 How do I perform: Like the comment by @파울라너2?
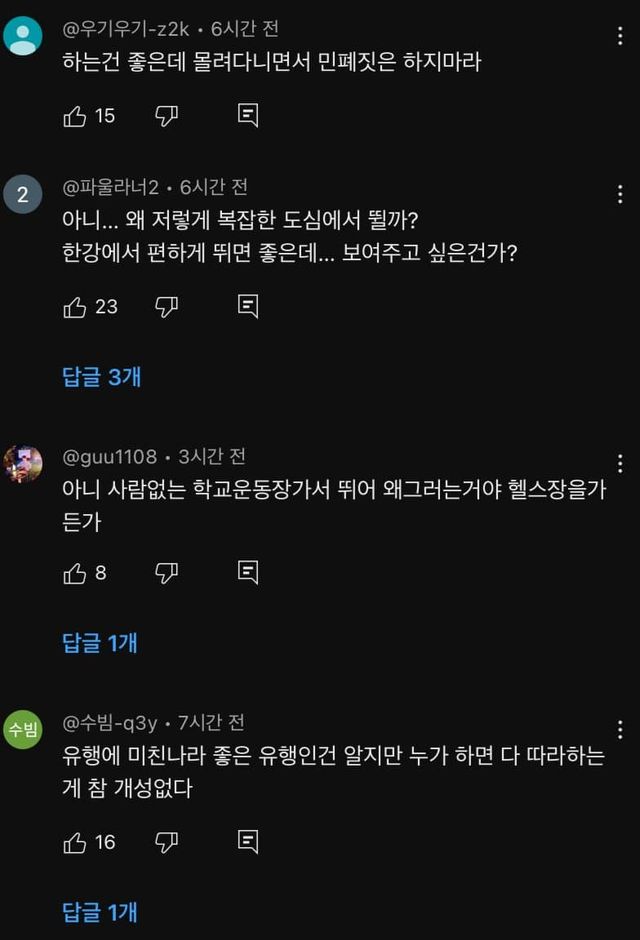tap(75, 307)
